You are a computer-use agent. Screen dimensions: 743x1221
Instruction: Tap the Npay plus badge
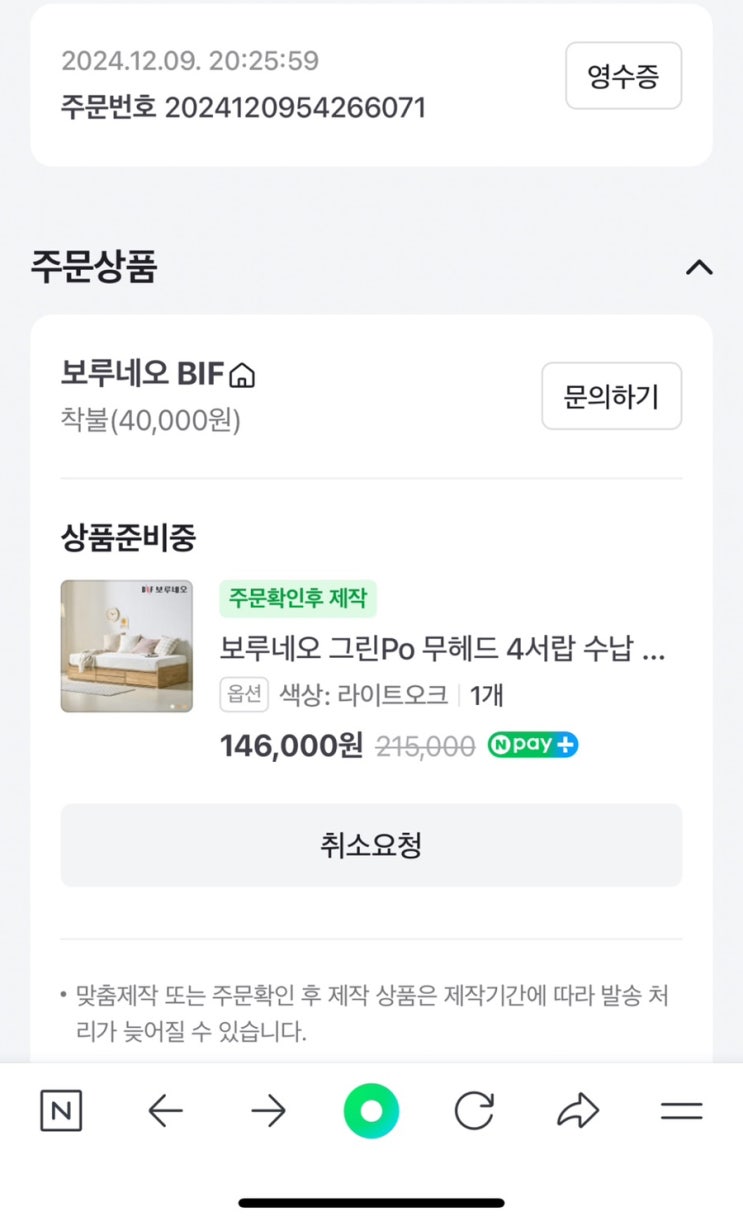coord(533,746)
